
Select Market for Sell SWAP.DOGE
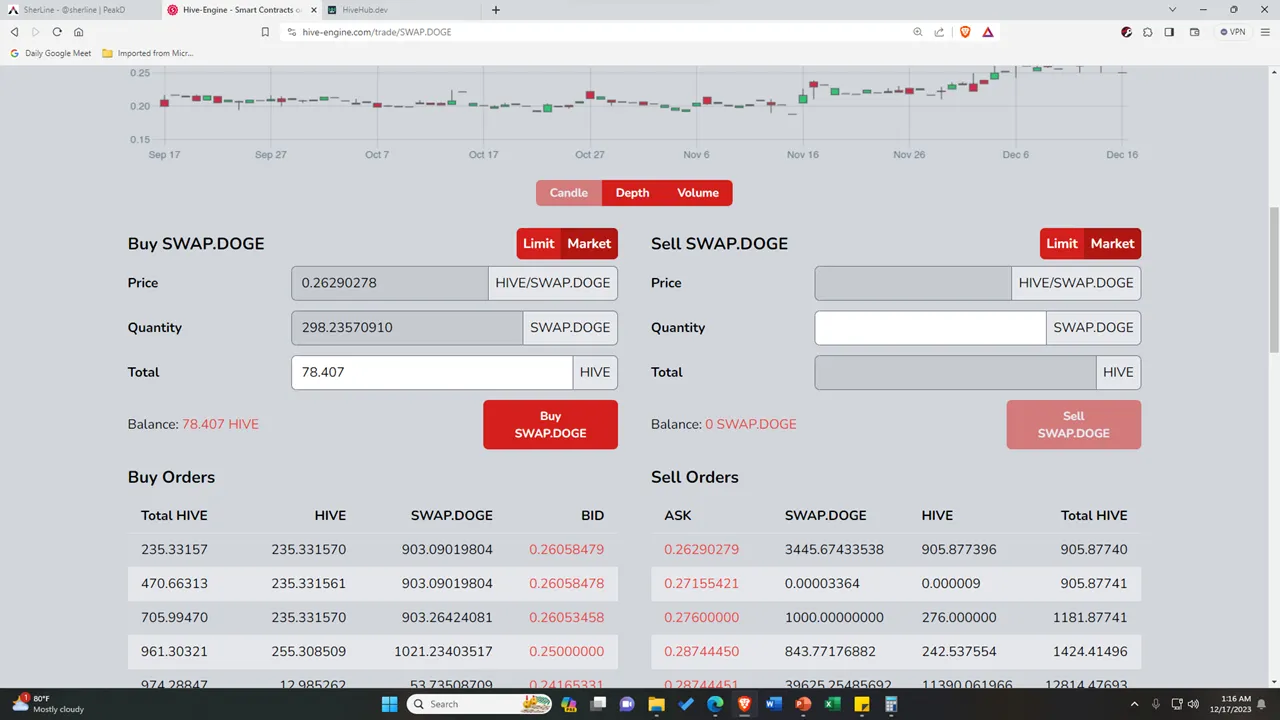(1112, 243)
